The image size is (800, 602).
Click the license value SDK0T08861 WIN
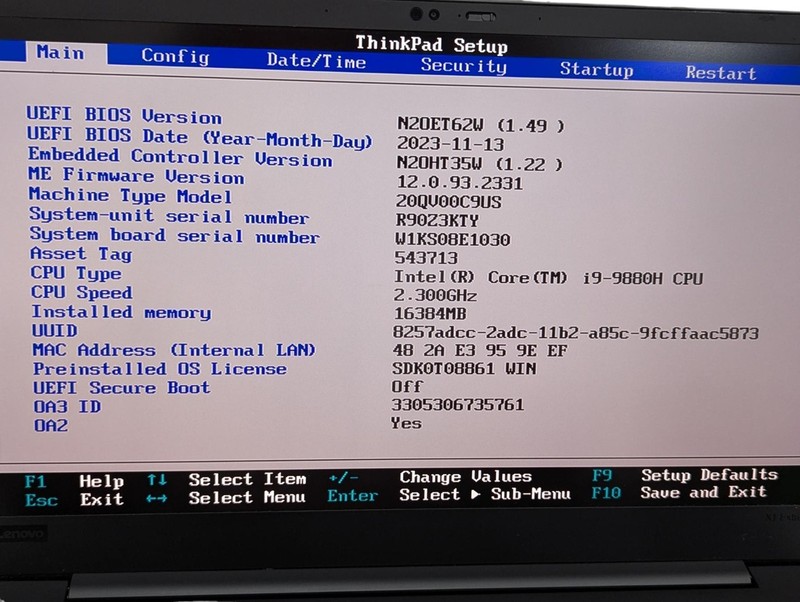tap(464, 368)
